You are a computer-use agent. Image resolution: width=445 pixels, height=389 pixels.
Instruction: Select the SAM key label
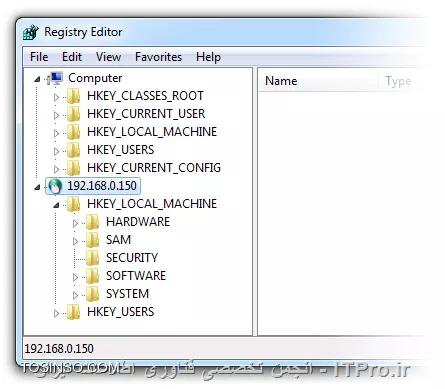[118, 240]
